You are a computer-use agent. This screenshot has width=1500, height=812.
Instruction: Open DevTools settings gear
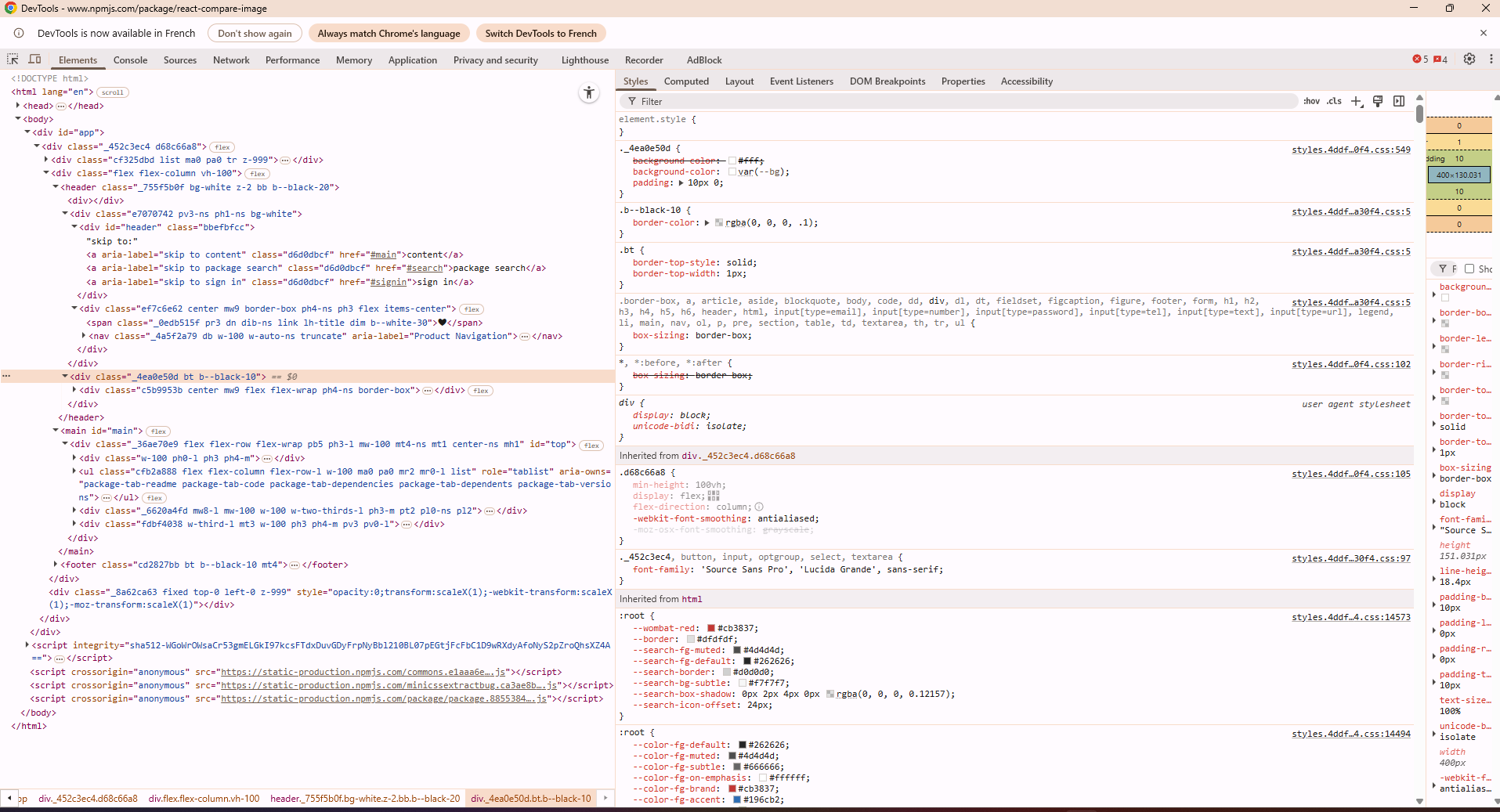click(1470, 60)
